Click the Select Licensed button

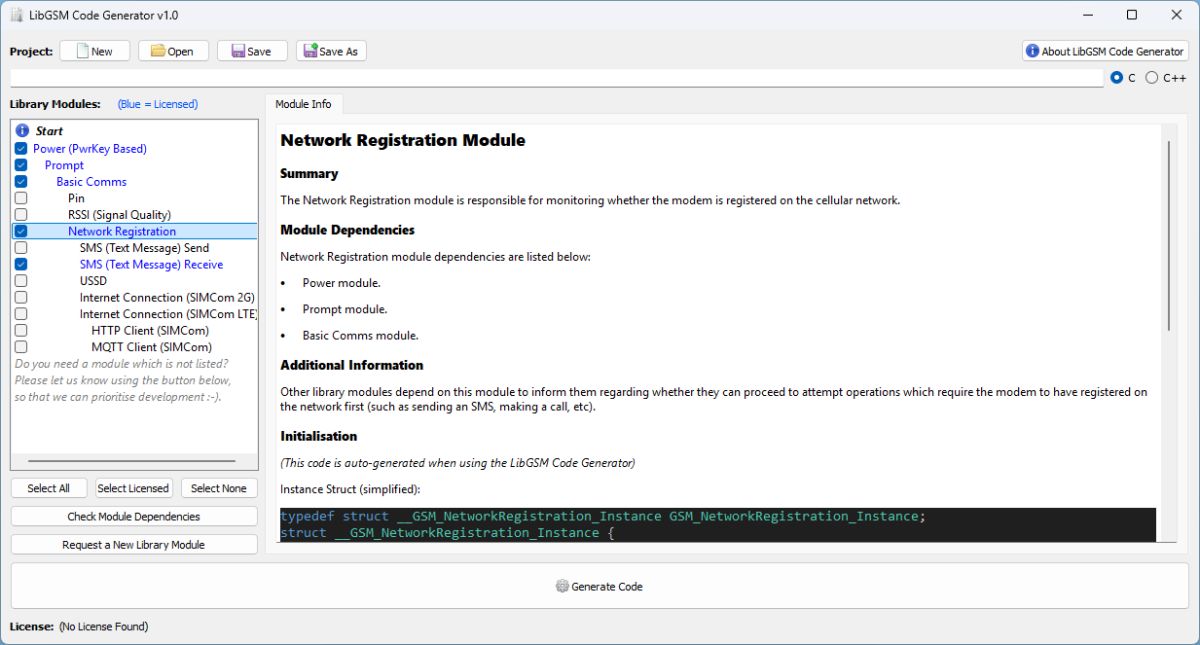[x=133, y=488]
